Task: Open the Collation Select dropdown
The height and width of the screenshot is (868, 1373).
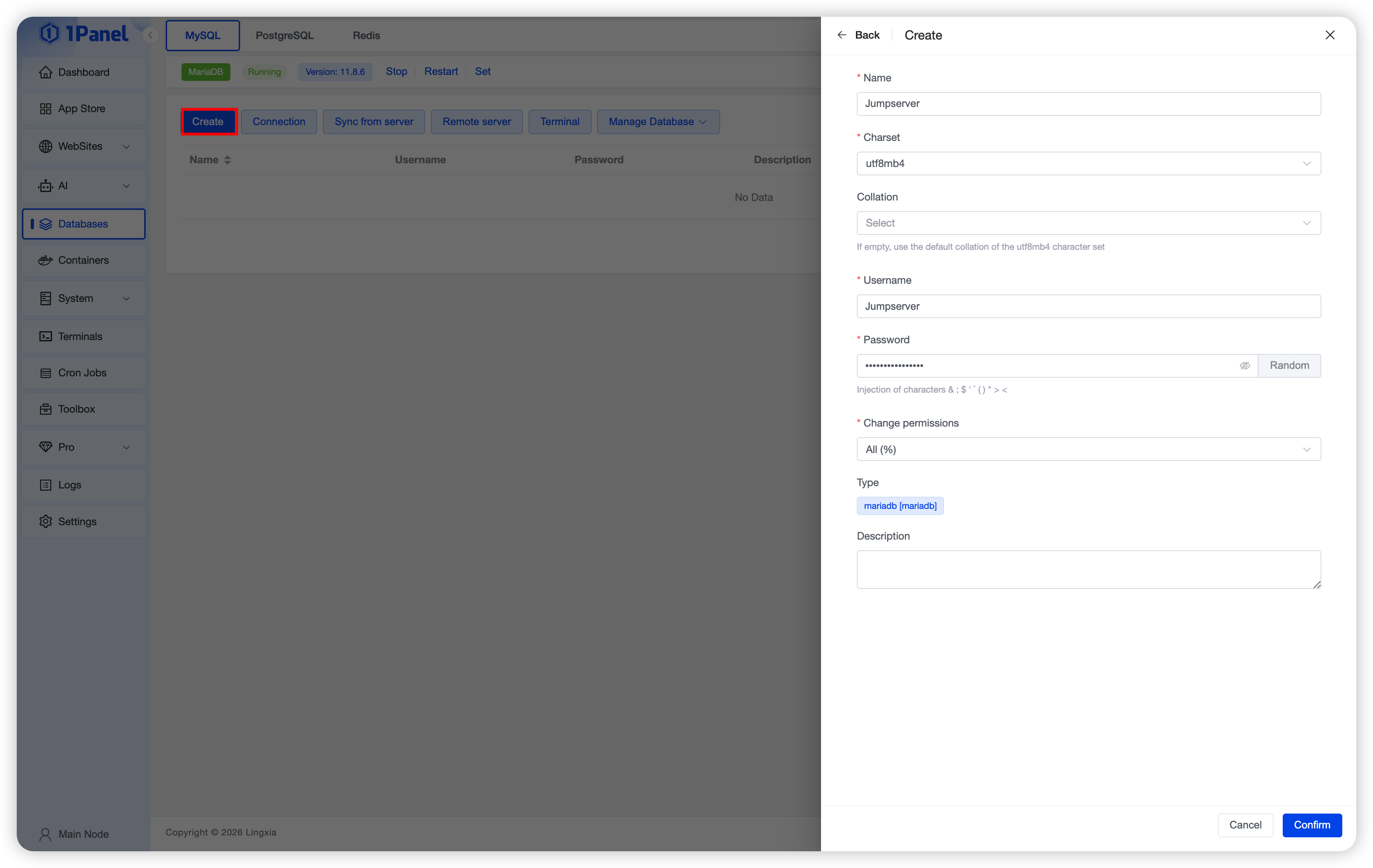Action: pos(1088,223)
